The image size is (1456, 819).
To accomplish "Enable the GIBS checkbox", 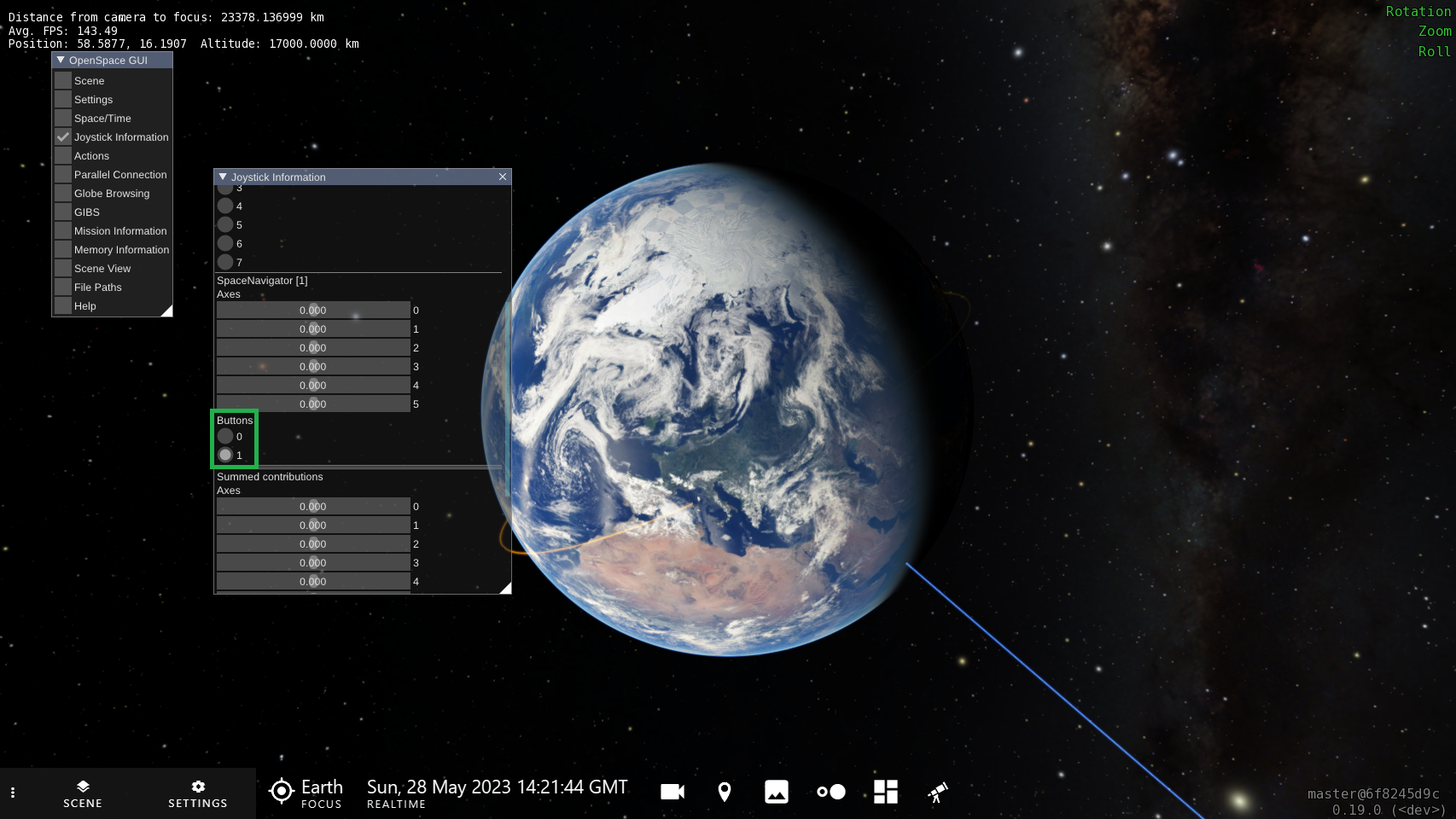I will [63, 212].
